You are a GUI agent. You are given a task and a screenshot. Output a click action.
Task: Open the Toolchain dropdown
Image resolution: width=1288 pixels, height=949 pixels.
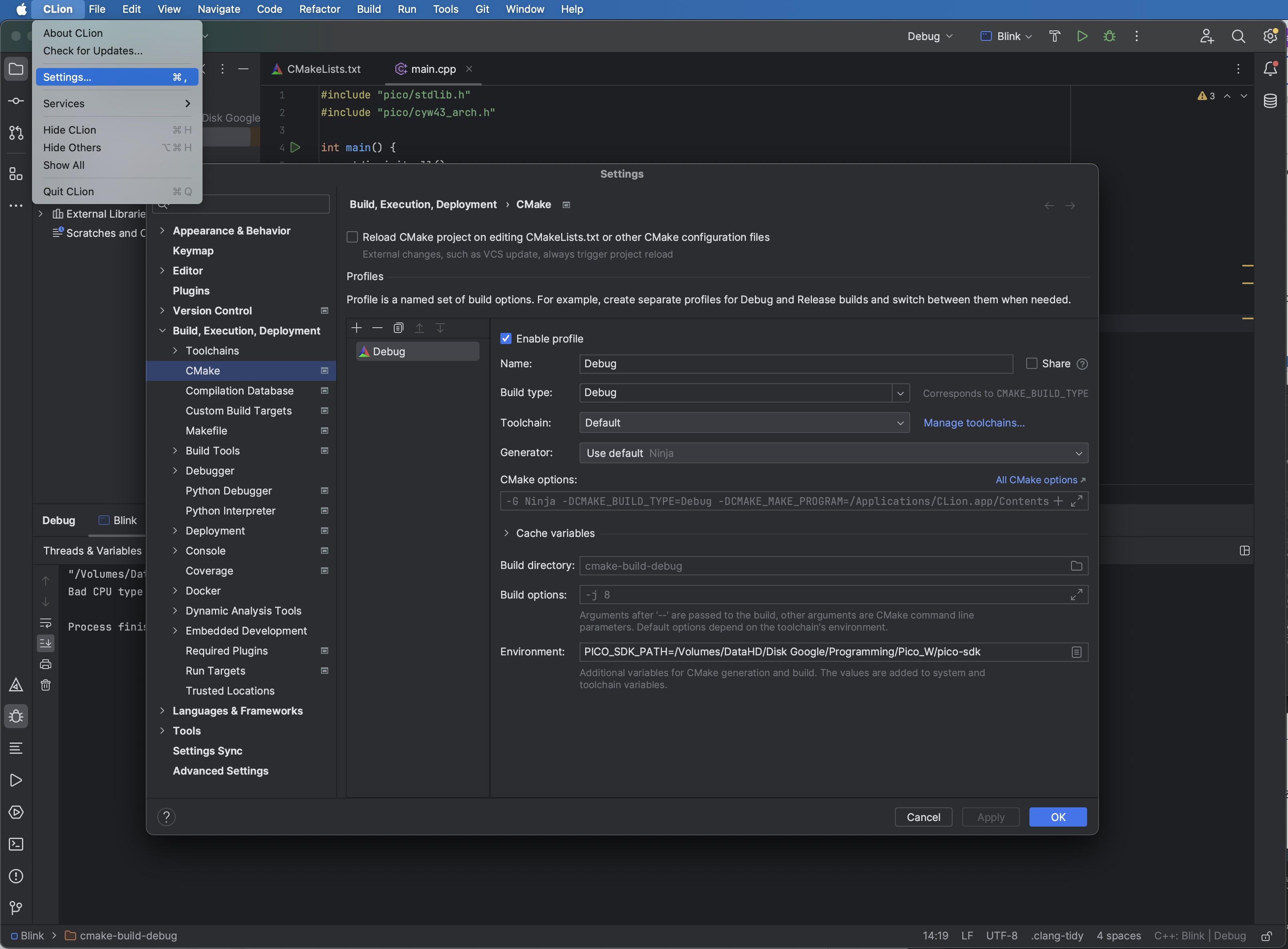pyautogui.click(x=744, y=423)
